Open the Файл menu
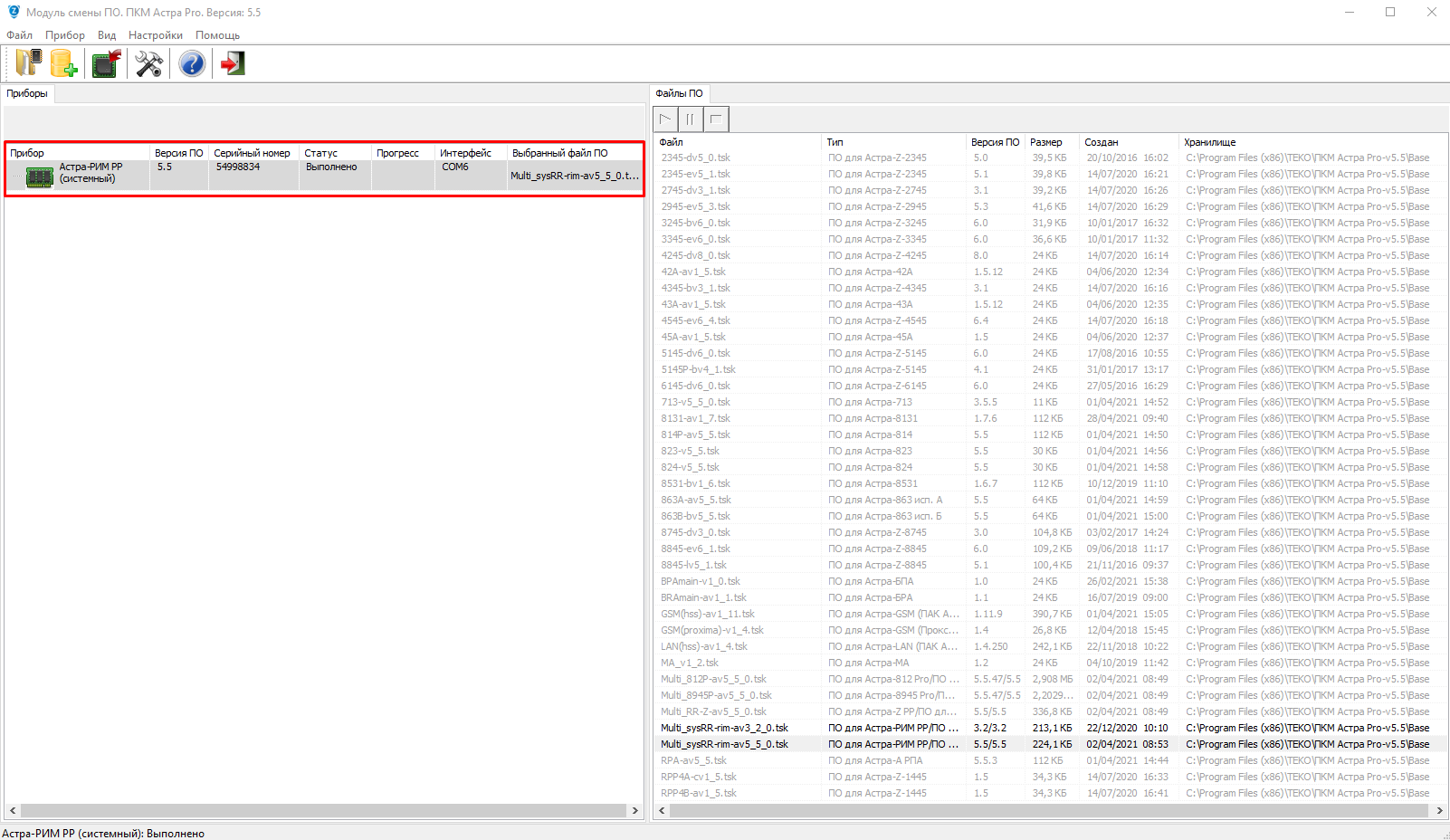Image resolution: width=1450 pixels, height=840 pixels. [x=20, y=35]
